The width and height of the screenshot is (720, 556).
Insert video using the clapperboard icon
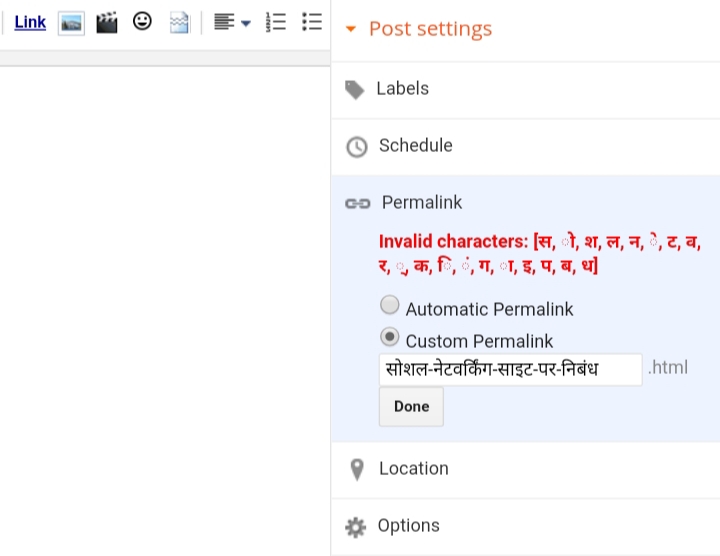107,22
